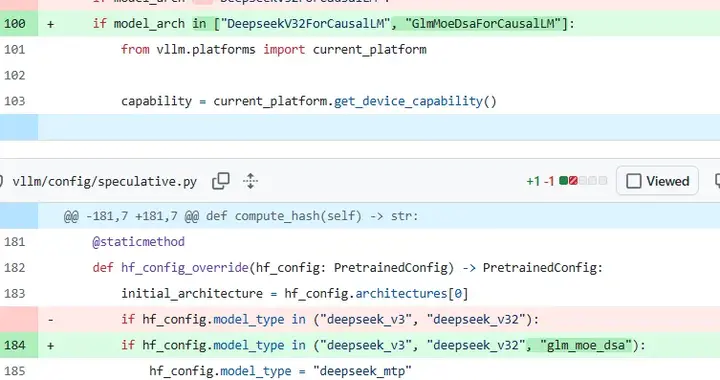Click the "DeepseekV32ForCausalLM" string on line 100
The height and width of the screenshot is (380, 720).
pyautogui.click(x=305, y=23)
